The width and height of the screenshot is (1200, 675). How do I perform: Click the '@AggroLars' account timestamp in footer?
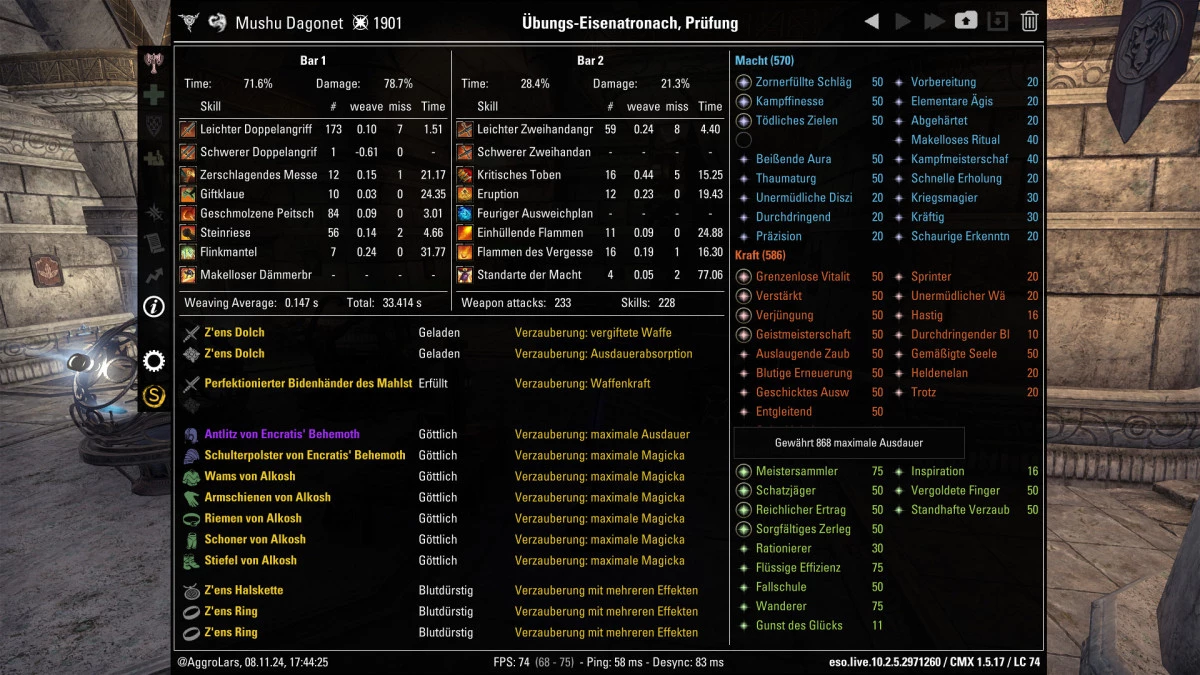(252, 662)
